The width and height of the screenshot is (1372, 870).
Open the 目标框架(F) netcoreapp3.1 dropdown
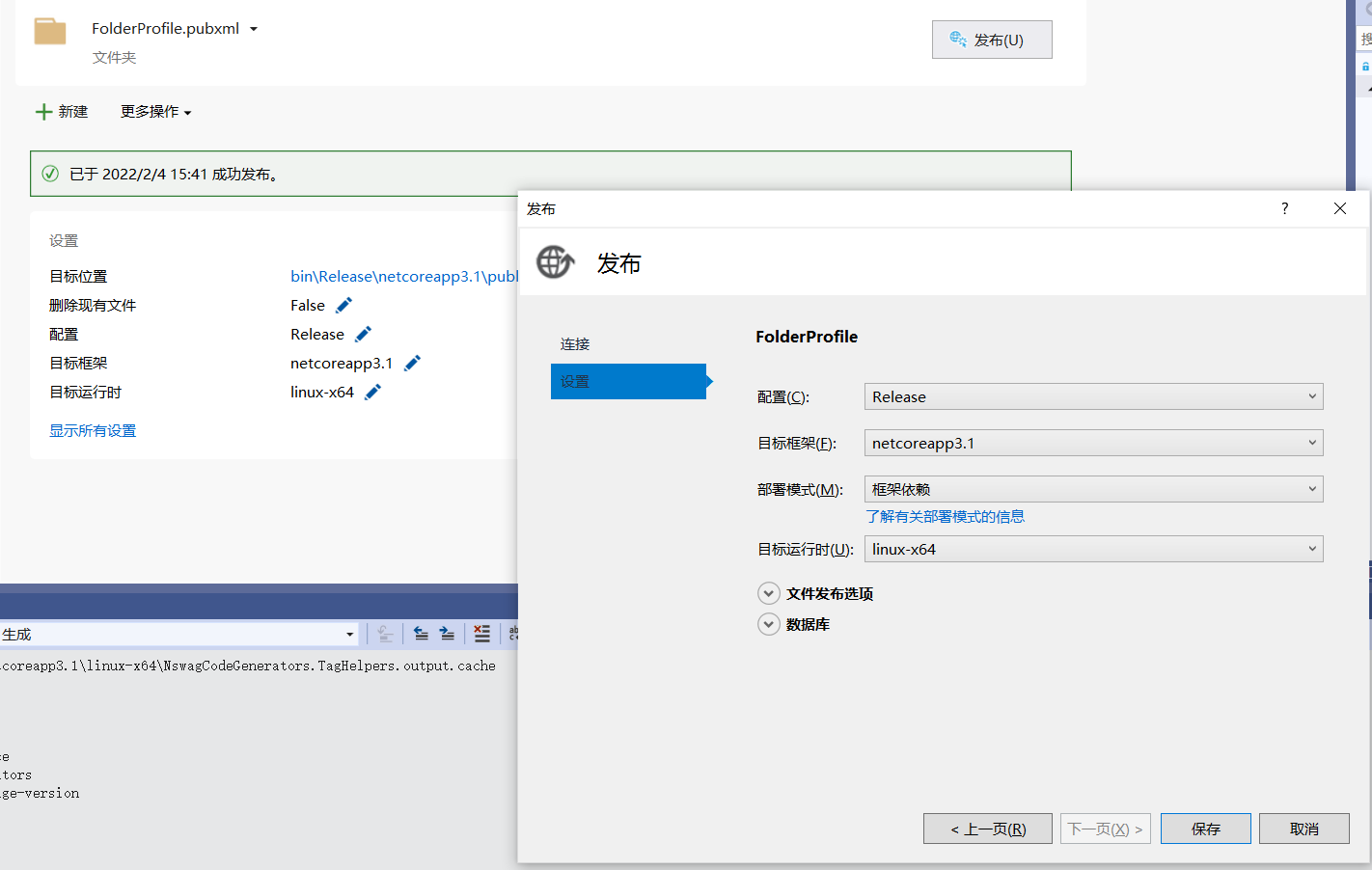(x=1093, y=443)
